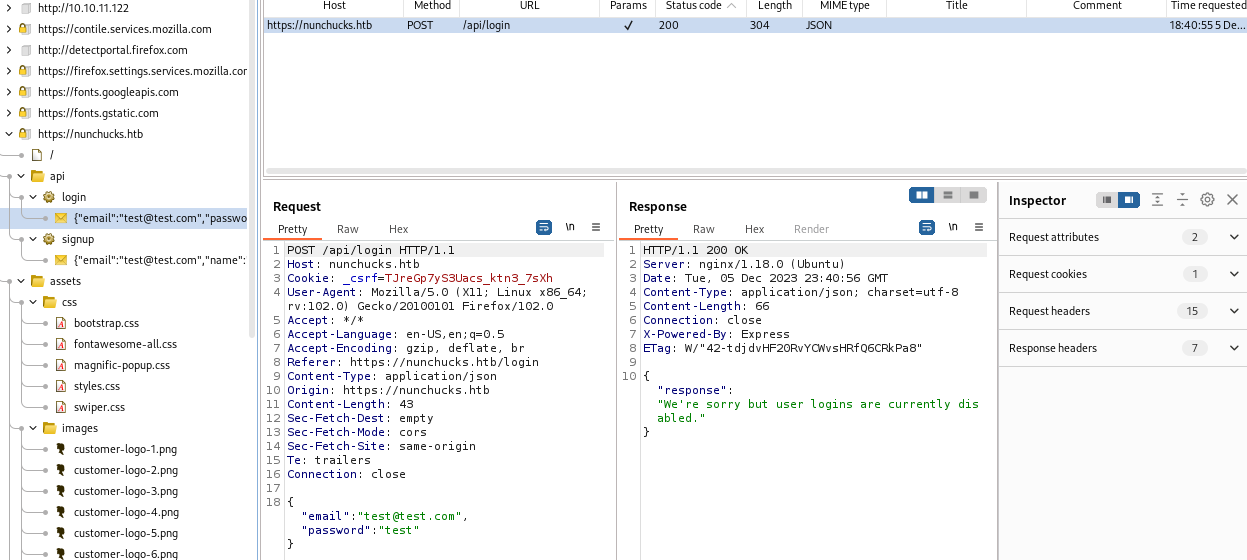Open Request pane hamburger options menu
This screenshot has width=1247, height=560.
pos(596,227)
